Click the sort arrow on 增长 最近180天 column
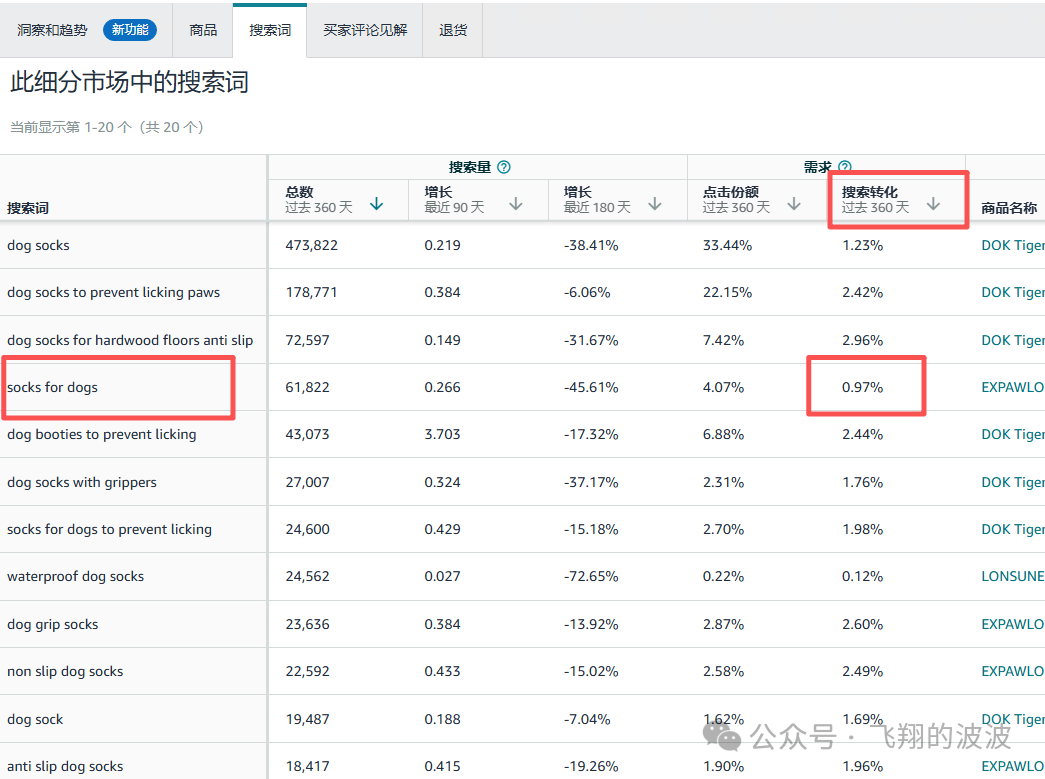The height and width of the screenshot is (779, 1045). [655, 202]
